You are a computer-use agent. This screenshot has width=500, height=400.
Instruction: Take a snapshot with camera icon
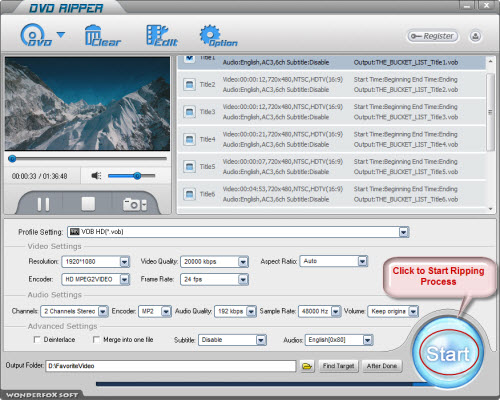coord(135,205)
